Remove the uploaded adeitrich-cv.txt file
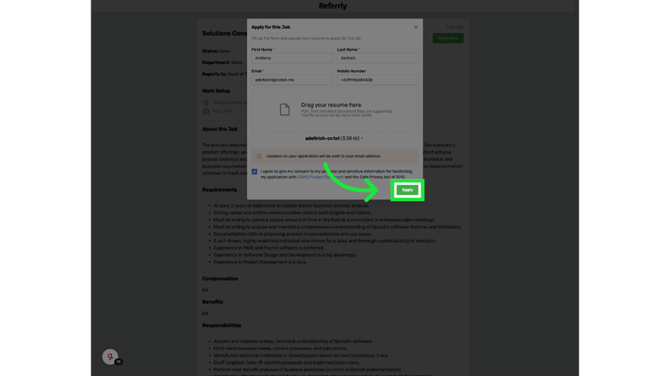Screen dimensions: 670x376 [x=362, y=138]
